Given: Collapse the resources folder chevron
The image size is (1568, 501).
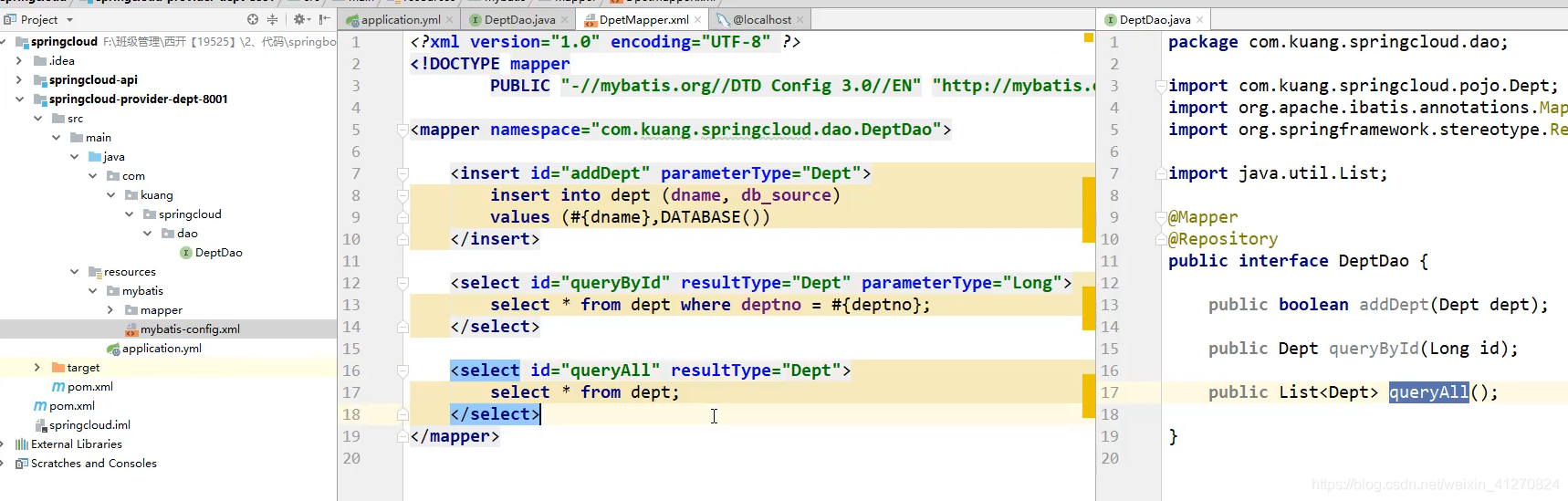Looking at the screenshot, I should [74, 272].
